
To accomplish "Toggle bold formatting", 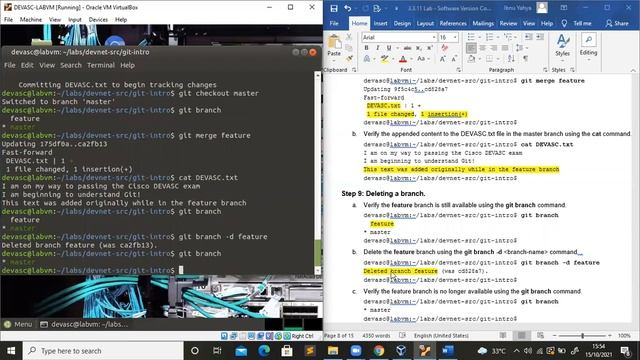I will 366,48.
